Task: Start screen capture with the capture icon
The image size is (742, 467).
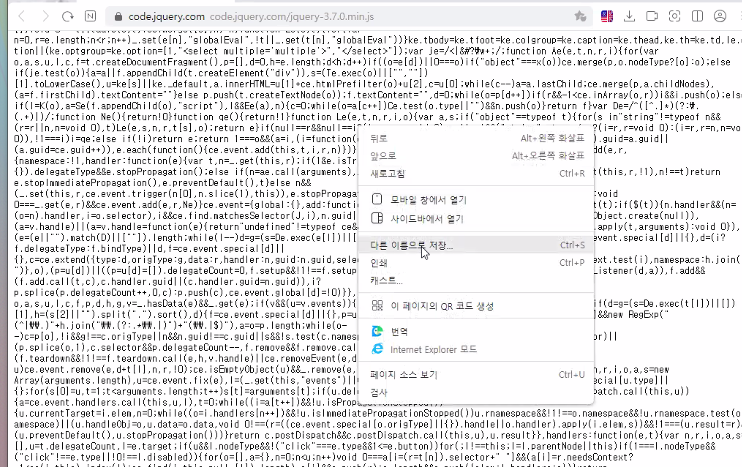Action: [x=674, y=17]
